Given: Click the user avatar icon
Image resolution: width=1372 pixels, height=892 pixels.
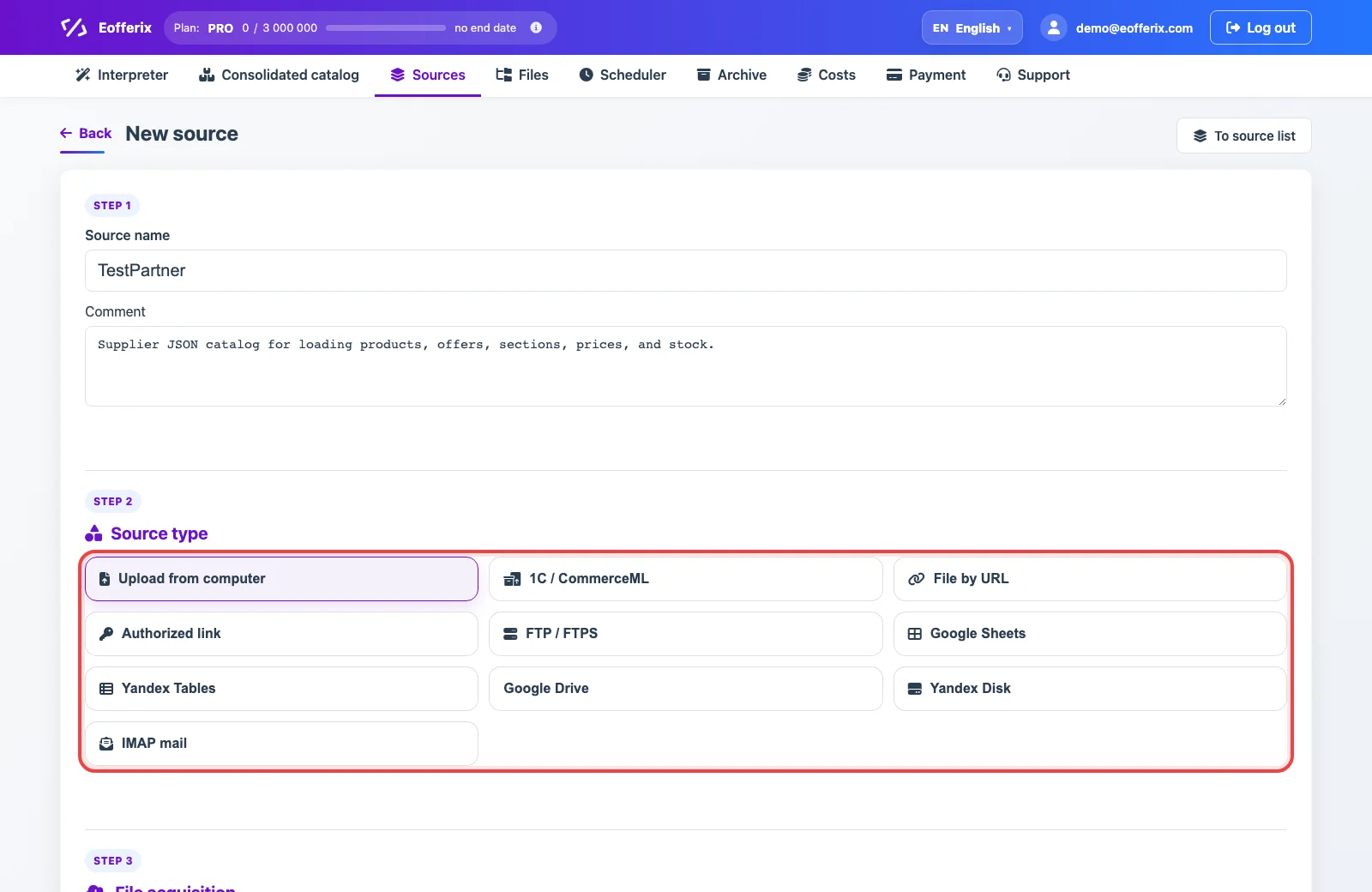Looking at the screenshot, I should coord(1053,27).
